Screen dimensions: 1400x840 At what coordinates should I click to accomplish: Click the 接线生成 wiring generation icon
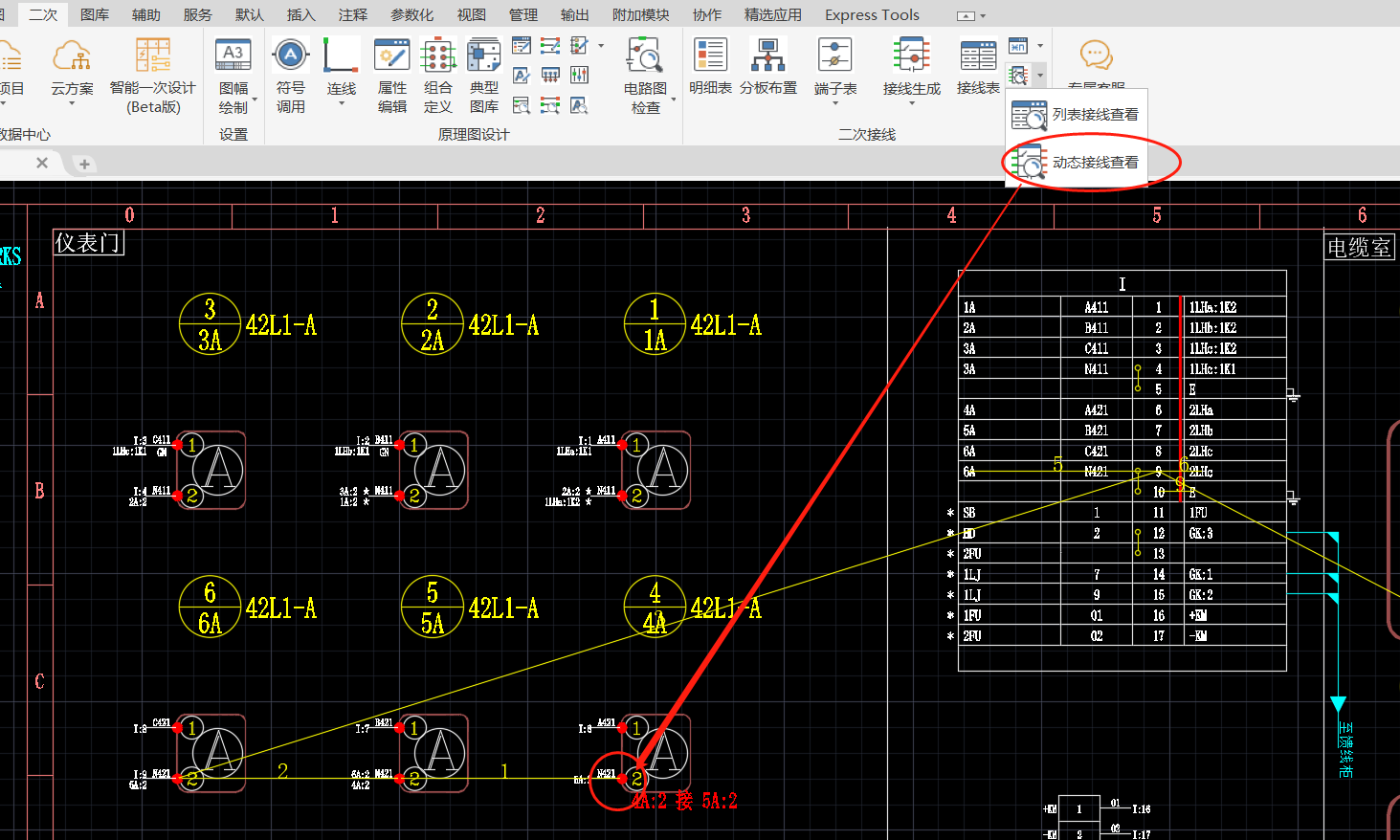point(911,55)
